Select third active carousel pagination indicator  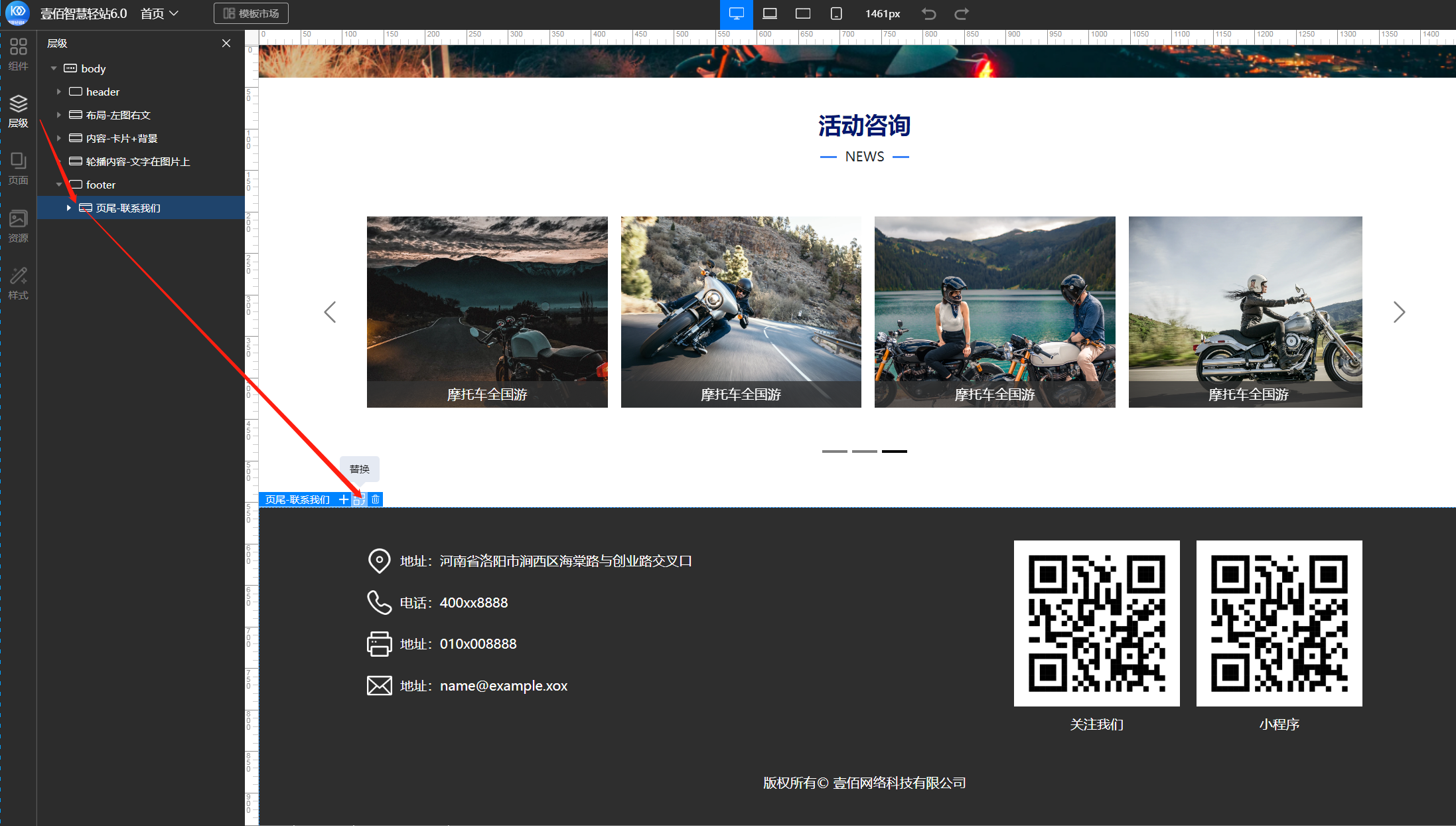point(895,452)
